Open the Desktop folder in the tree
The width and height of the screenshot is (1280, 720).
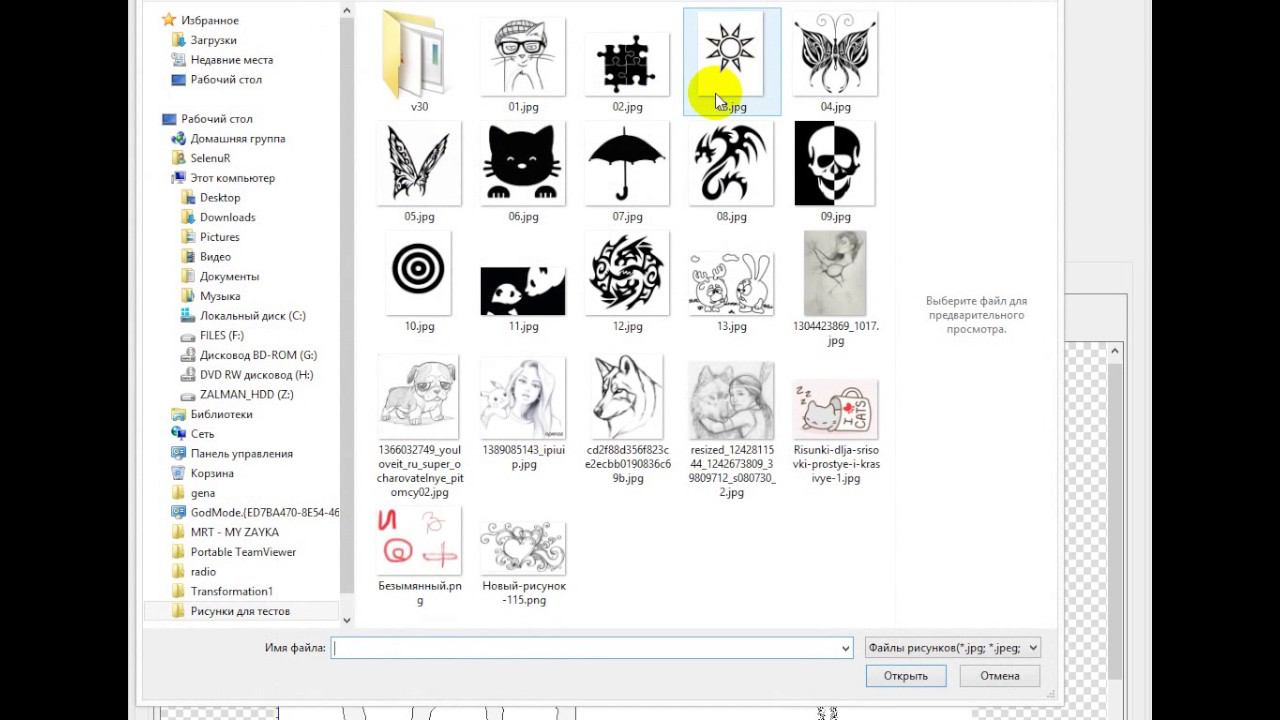pos(220,197)
